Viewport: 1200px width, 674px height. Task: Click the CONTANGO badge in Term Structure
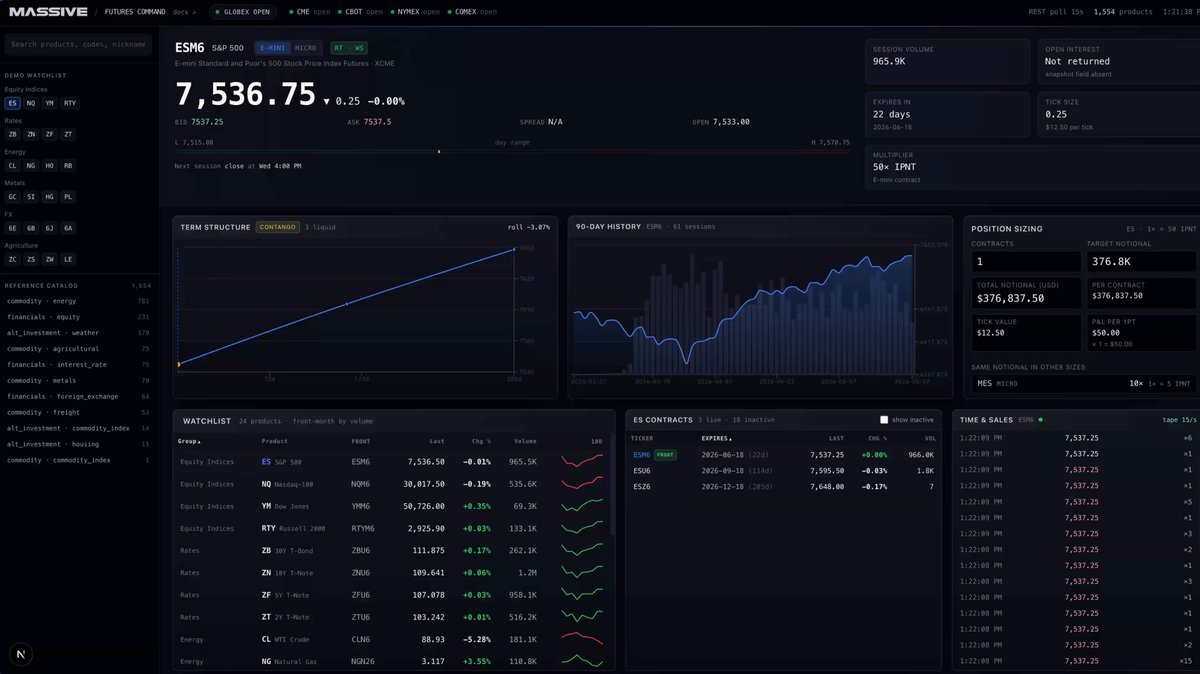276,227
